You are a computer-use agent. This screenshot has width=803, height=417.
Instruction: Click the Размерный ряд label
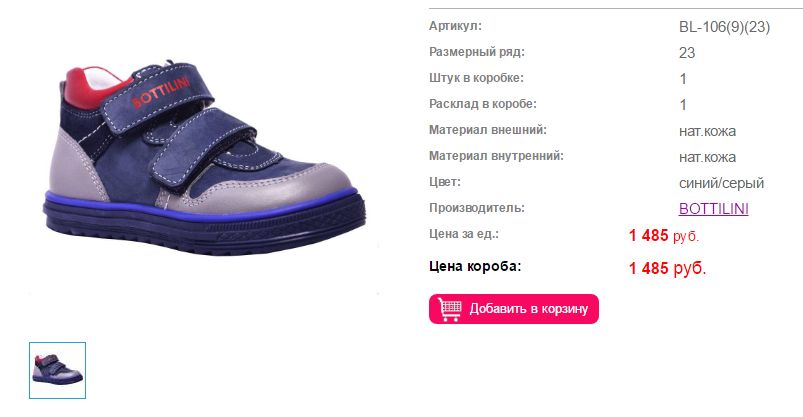click(477, 52)
